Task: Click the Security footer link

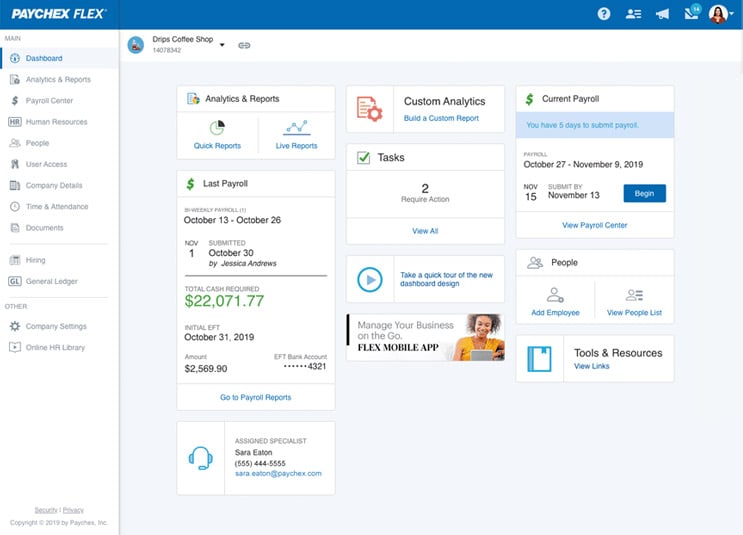Action: 45,510
